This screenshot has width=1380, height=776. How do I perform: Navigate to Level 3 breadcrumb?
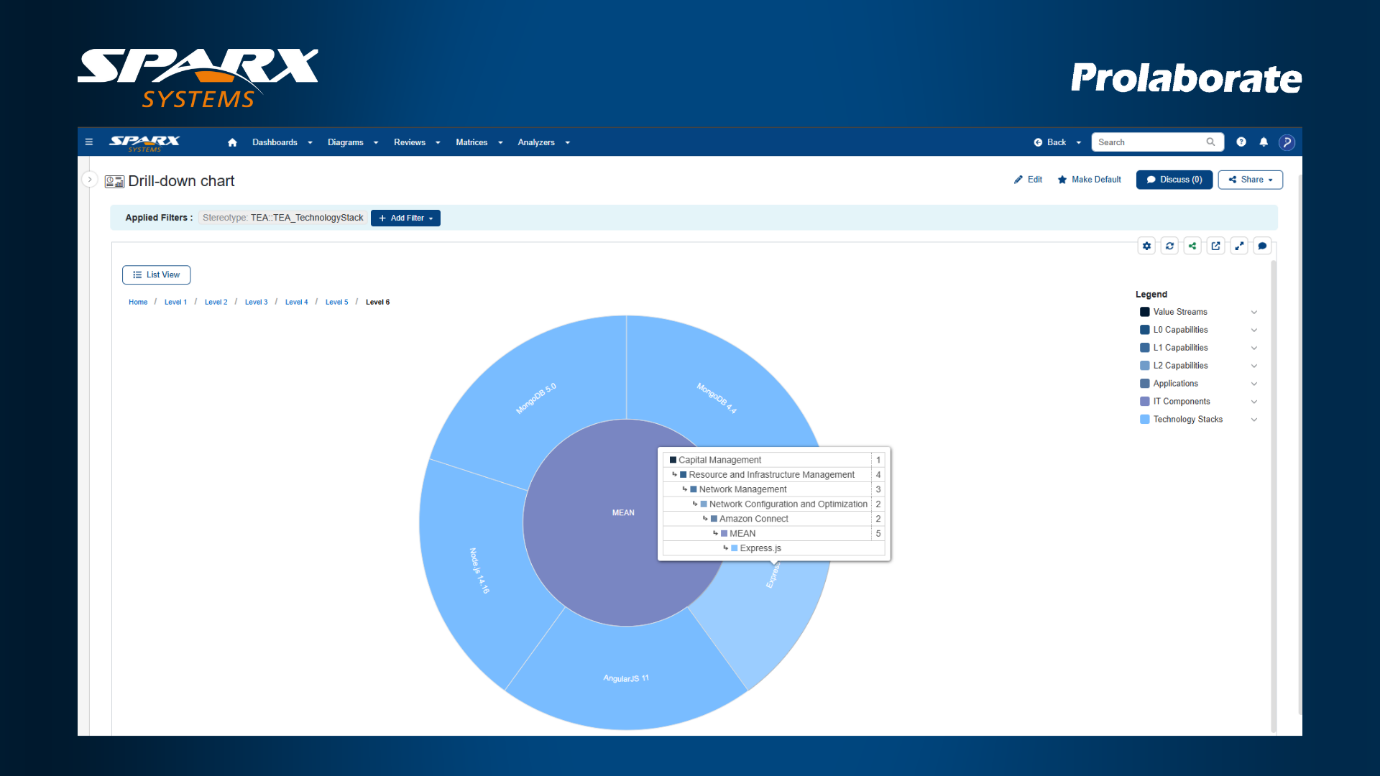pos(256,302)
